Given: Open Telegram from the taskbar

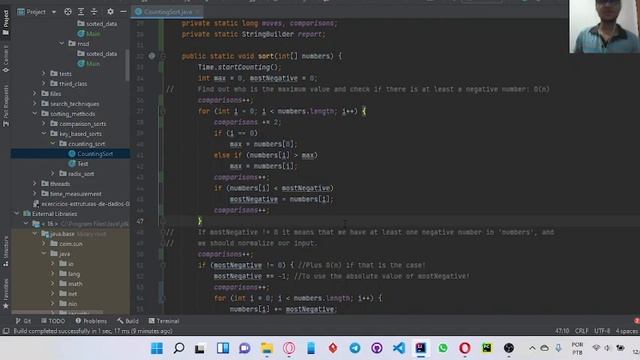Looking at the screenshot, I should coord(355,348).
